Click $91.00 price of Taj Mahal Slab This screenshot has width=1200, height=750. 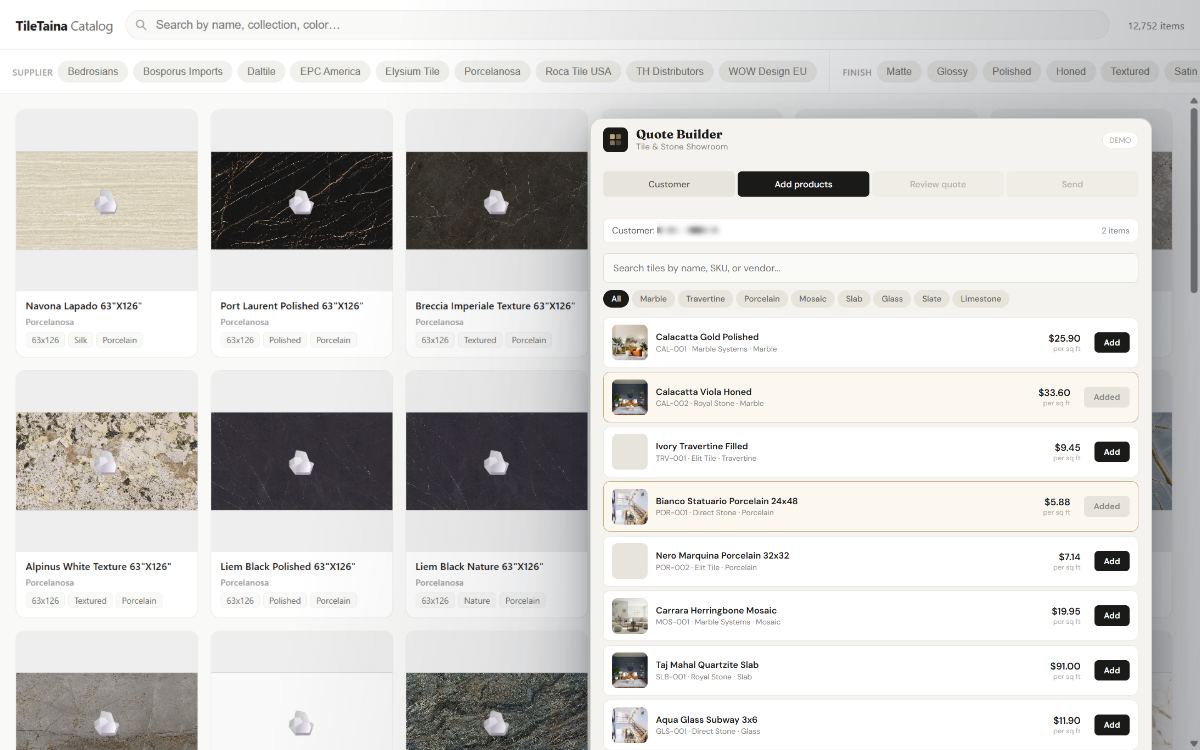[1065, 666]
